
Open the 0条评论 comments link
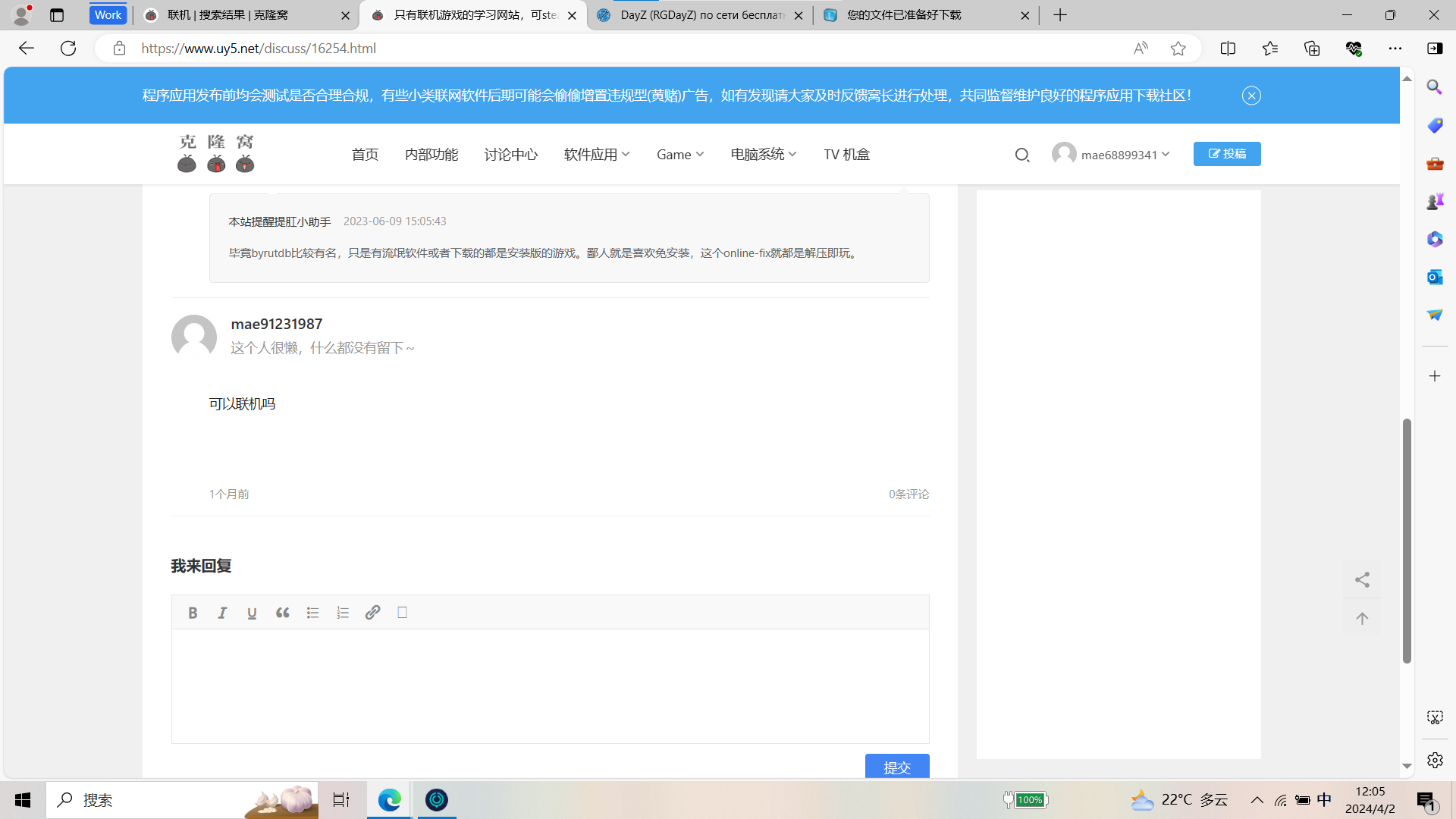tap(909, 494)
